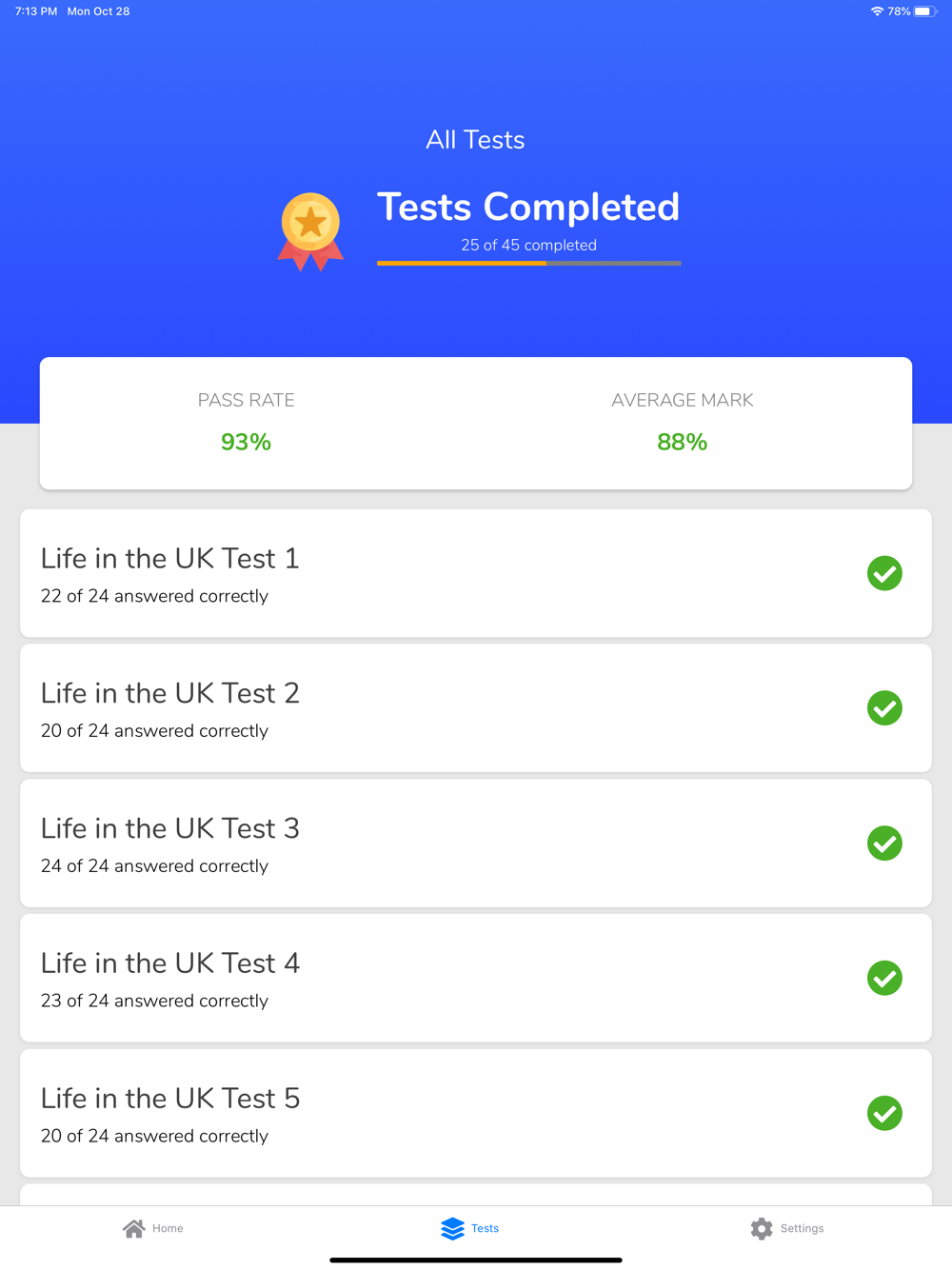Click the 93% pass rate value

[246, 442]
